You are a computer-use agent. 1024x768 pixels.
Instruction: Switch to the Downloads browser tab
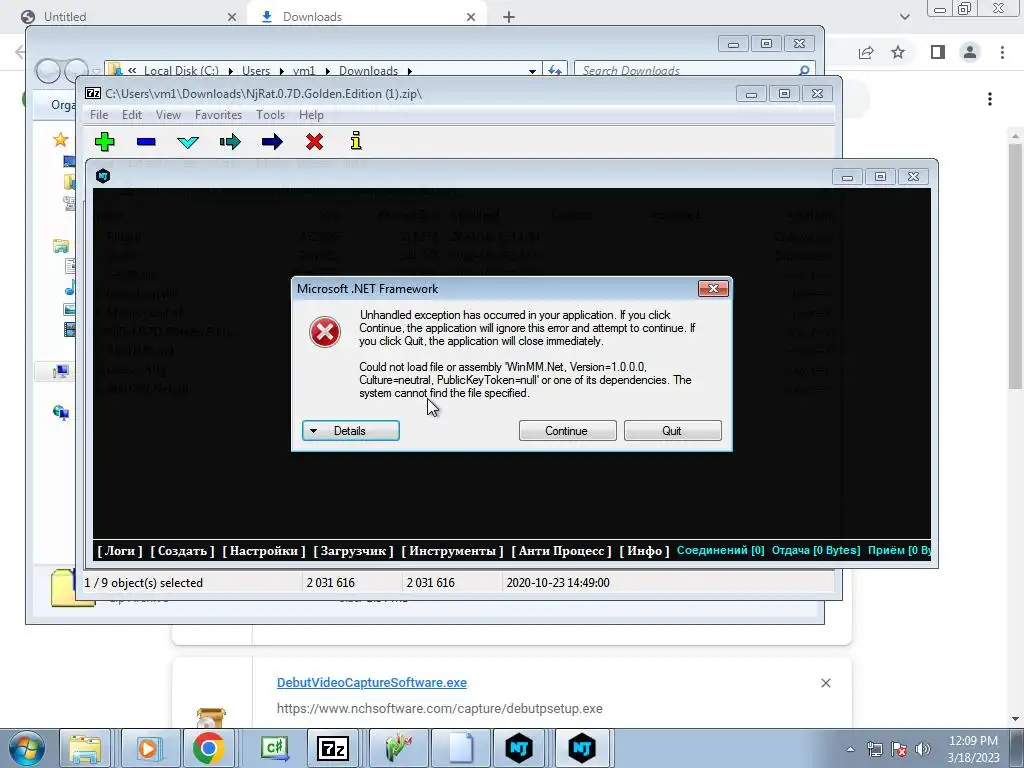point(366,16)
